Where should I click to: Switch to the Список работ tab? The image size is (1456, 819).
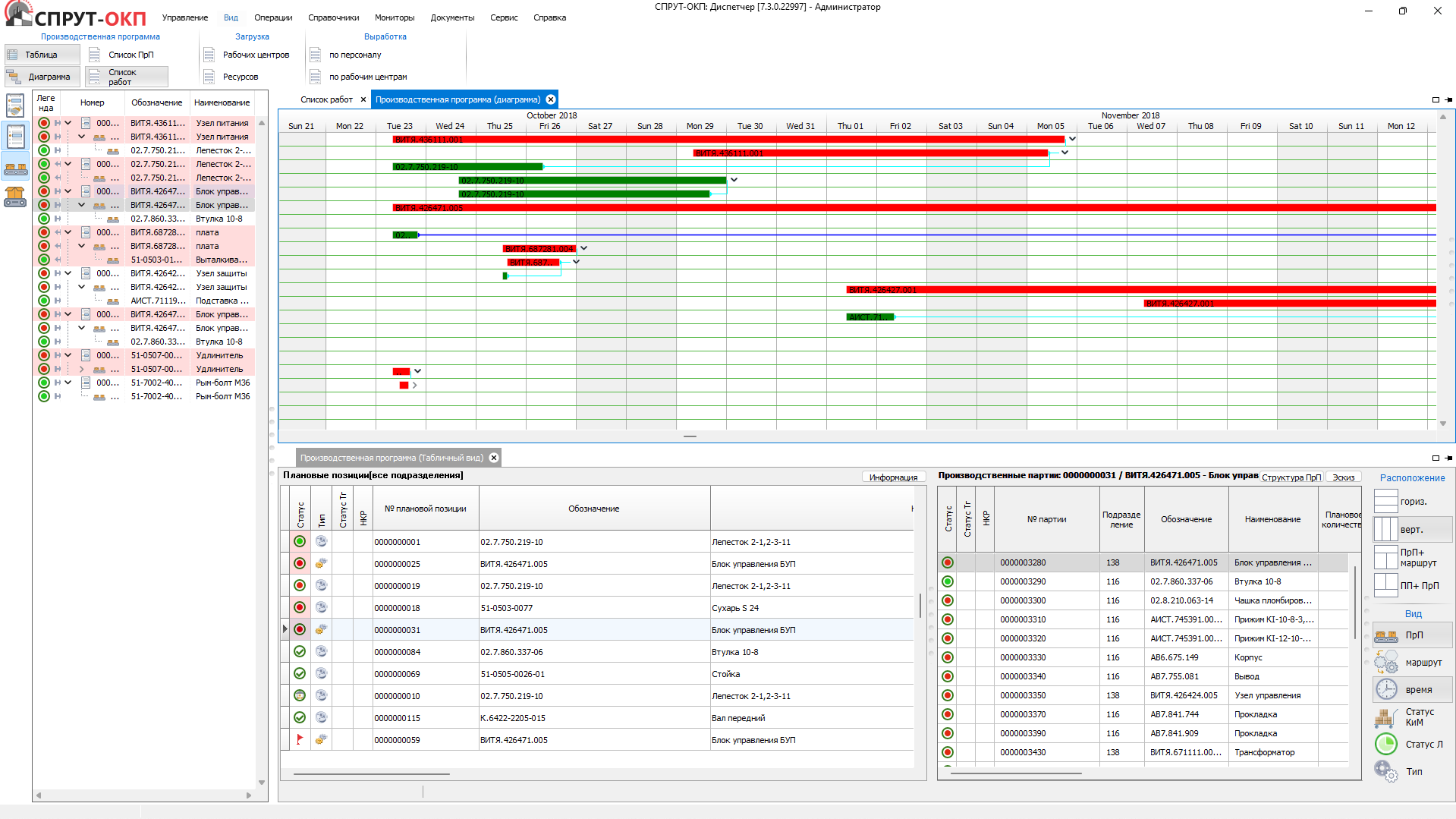click(326, 99)
